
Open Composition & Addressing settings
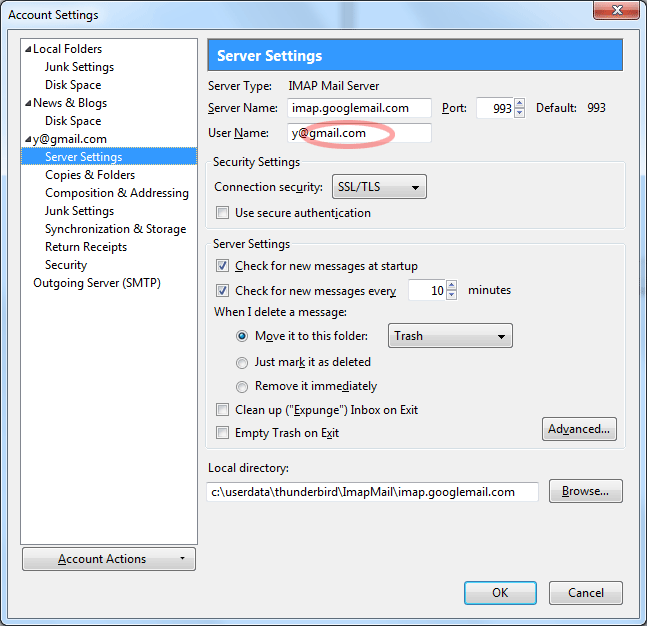117,193
